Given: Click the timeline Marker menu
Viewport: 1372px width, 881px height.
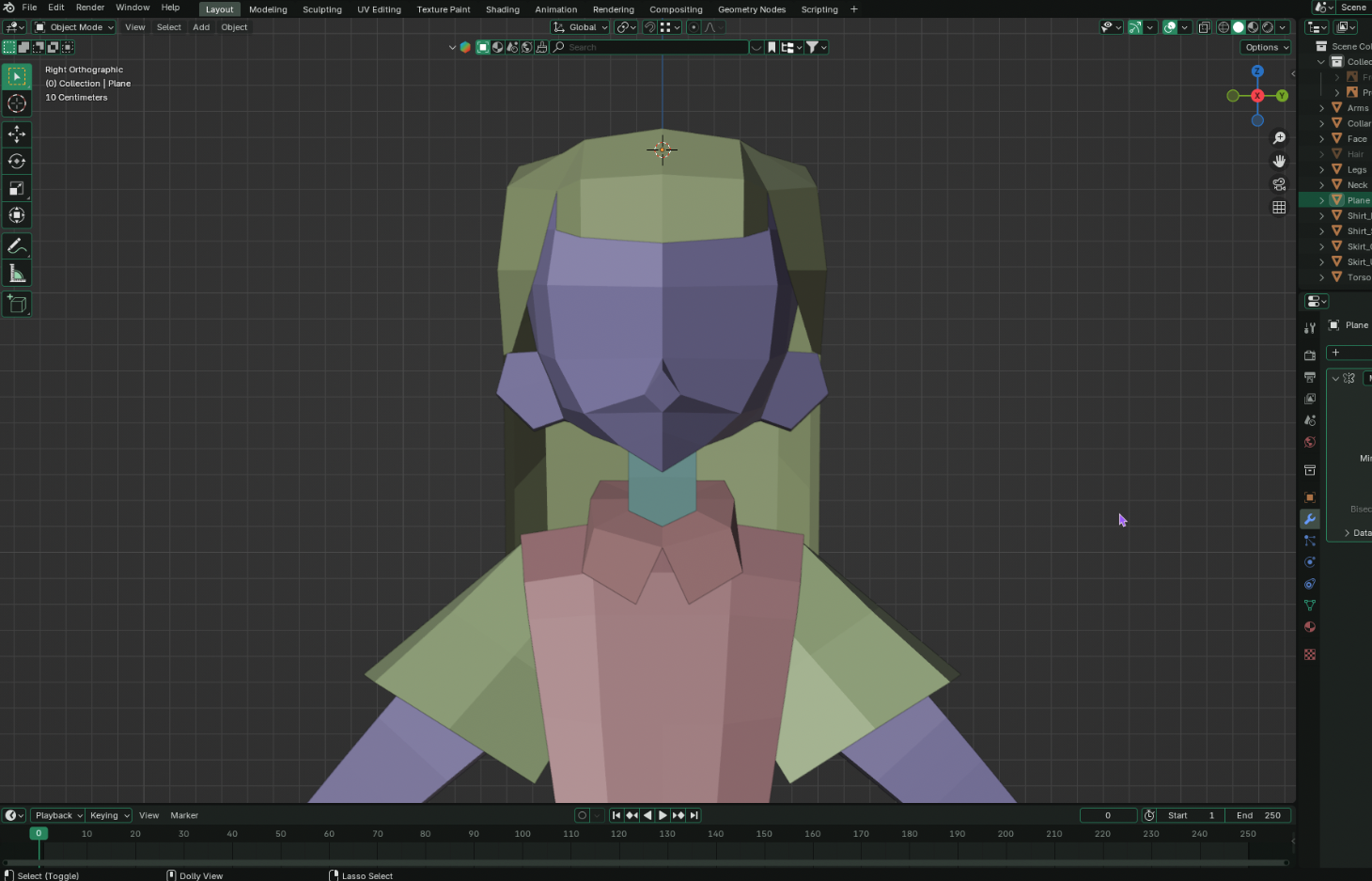Looking at the screenshot, I should (184, 815).
